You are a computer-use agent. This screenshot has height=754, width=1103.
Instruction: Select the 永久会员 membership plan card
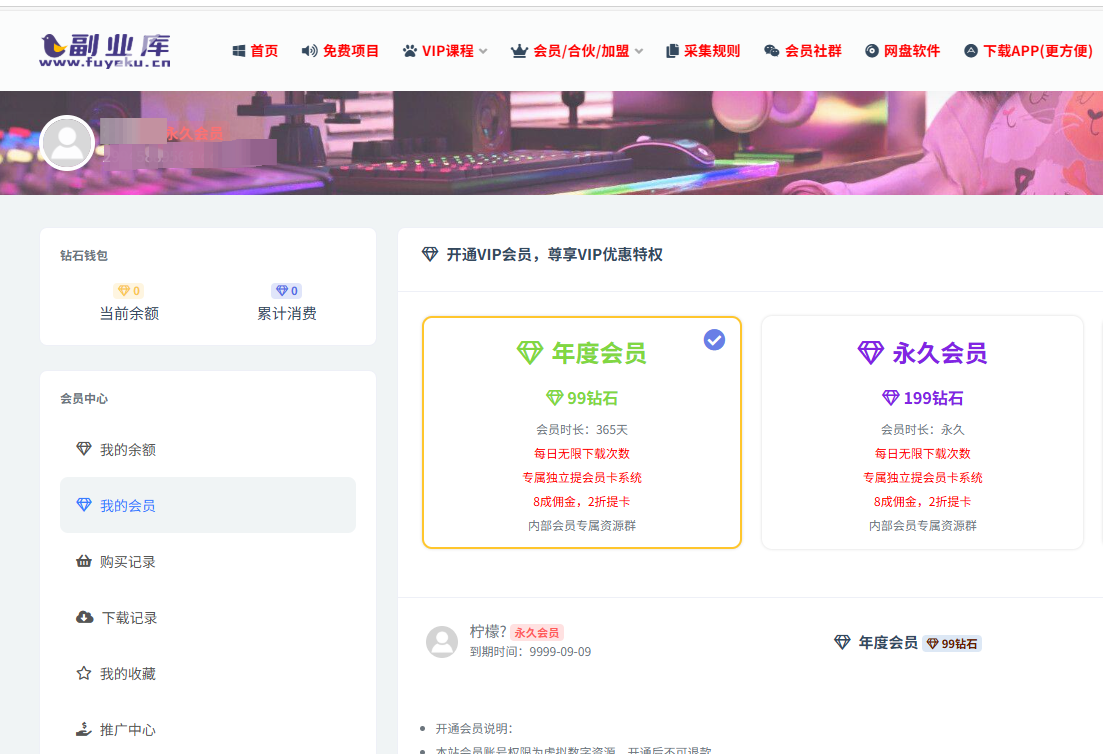tap(922, 432)
